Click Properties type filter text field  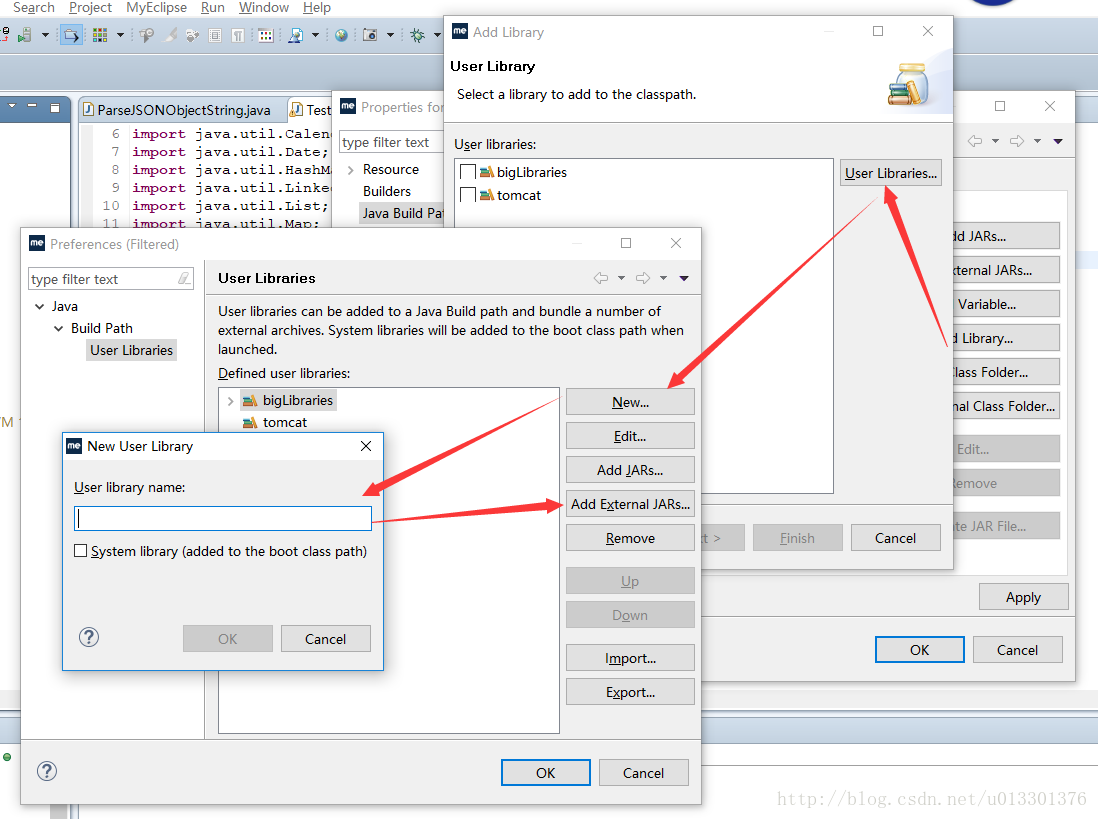click(x=391, y=142)
